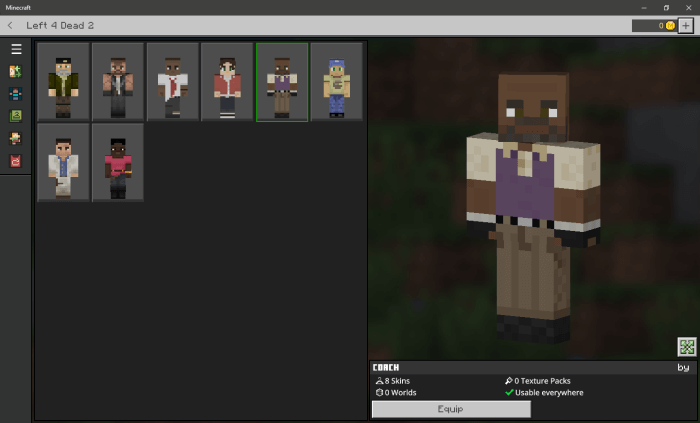Screen dimensions: 700x423
Task: Pick the red jacket female skin
Action: pyautogui.click(x=227, y=81)
